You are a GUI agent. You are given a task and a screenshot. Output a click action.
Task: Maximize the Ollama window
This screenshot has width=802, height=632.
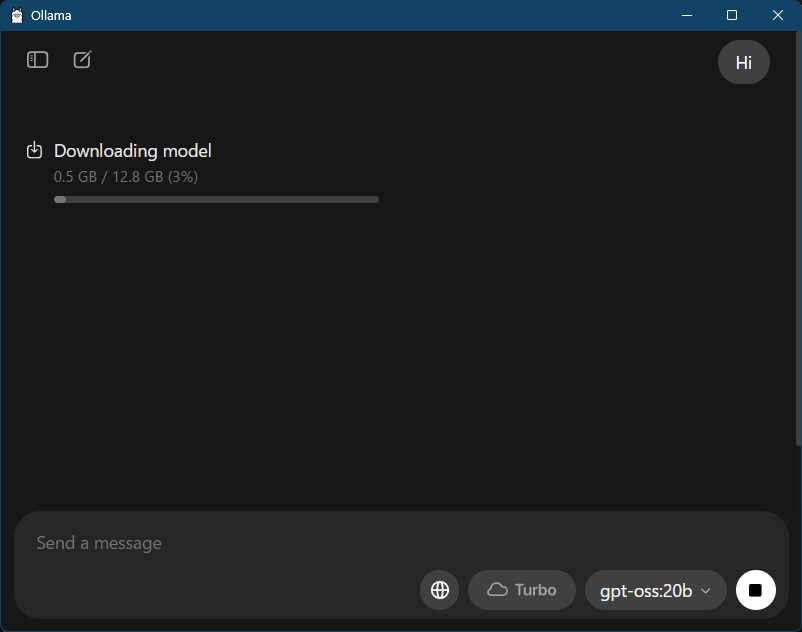coord(732,15)
